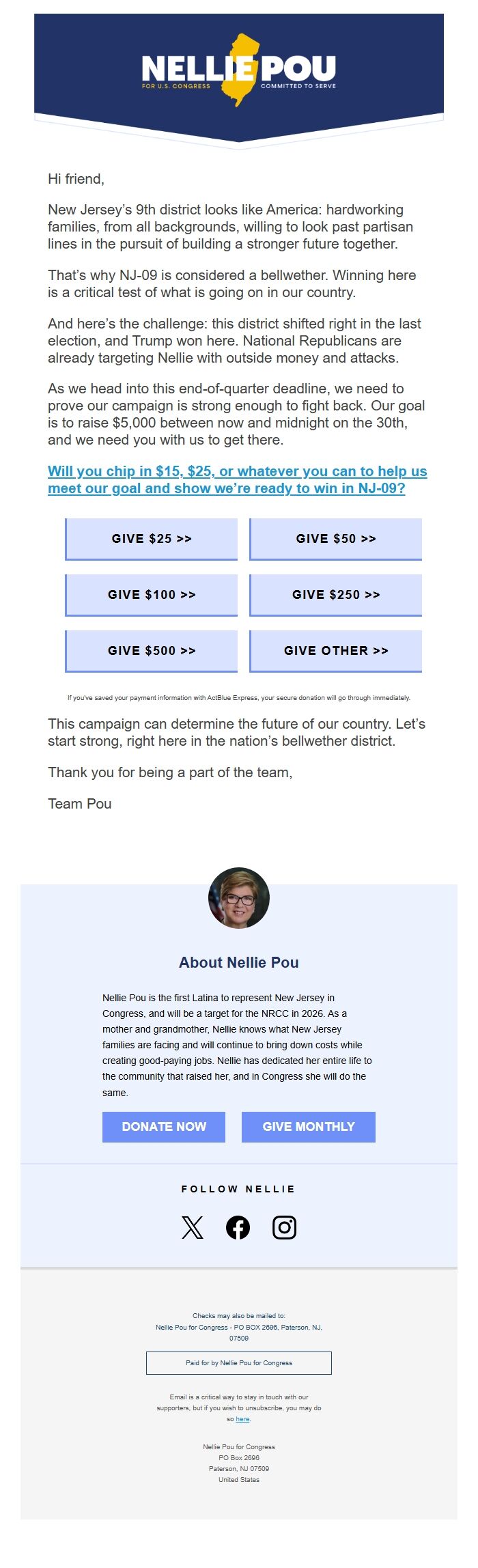Image resolution: width=478 pixels, height=1568 pixels.
Task: Open Nellie's Facebook page icon
Action: point(238,1227)
